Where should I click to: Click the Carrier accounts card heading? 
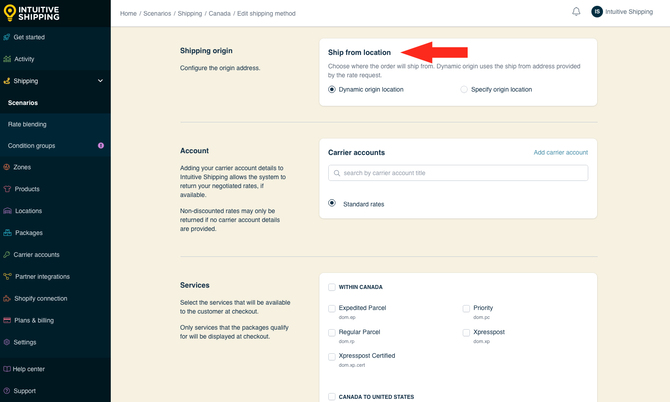click(356, 153)
